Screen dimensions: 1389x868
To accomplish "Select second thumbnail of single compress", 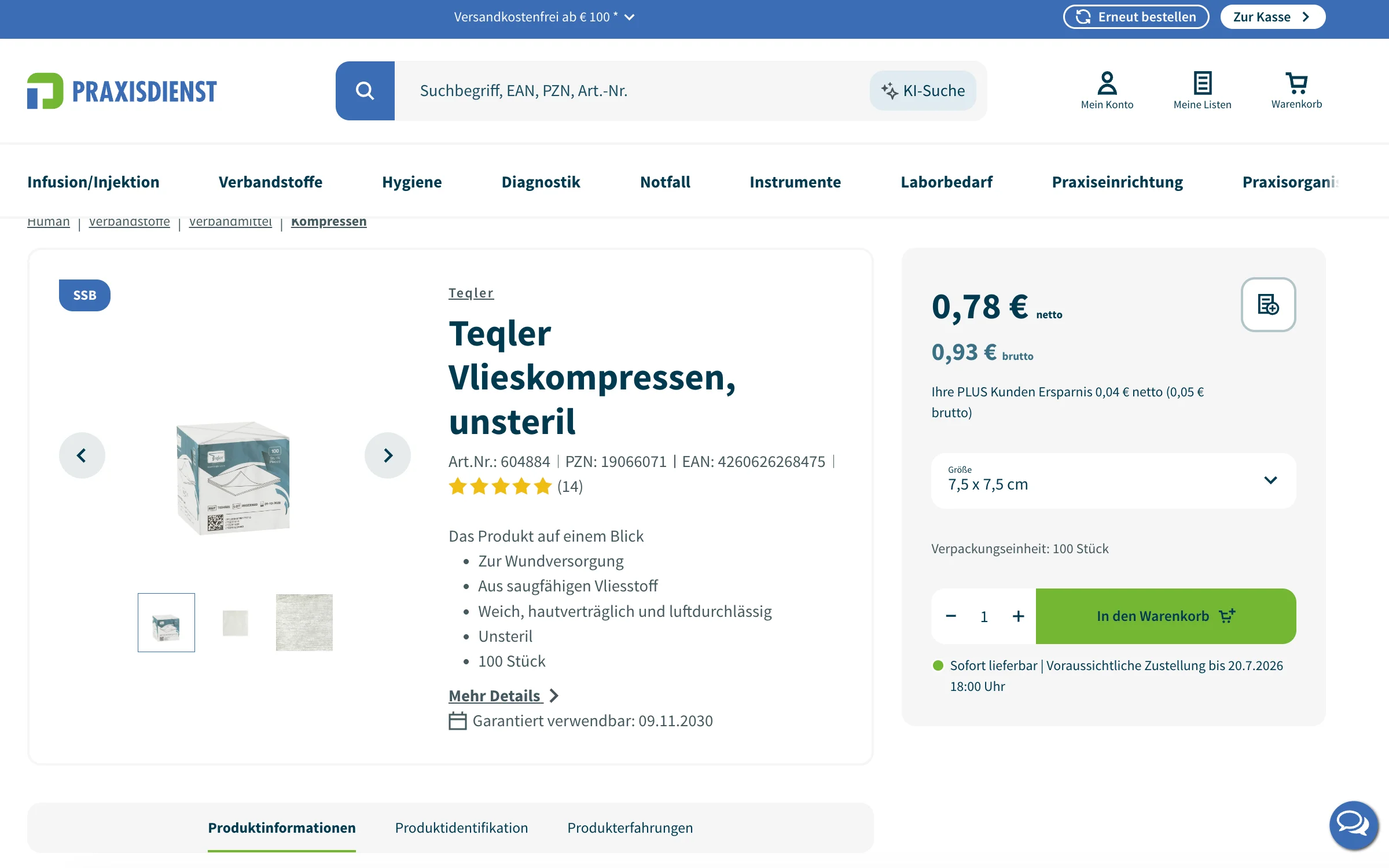I will (x=236, y=623).
